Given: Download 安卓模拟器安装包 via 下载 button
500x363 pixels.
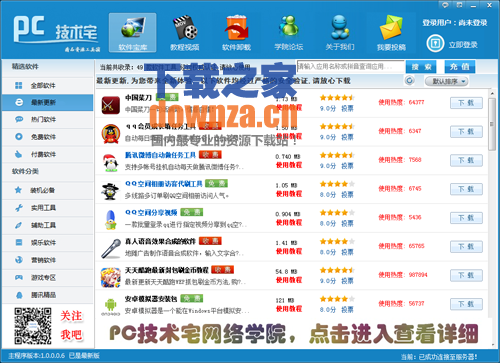Looking at the screenshot, I should 466,304.
